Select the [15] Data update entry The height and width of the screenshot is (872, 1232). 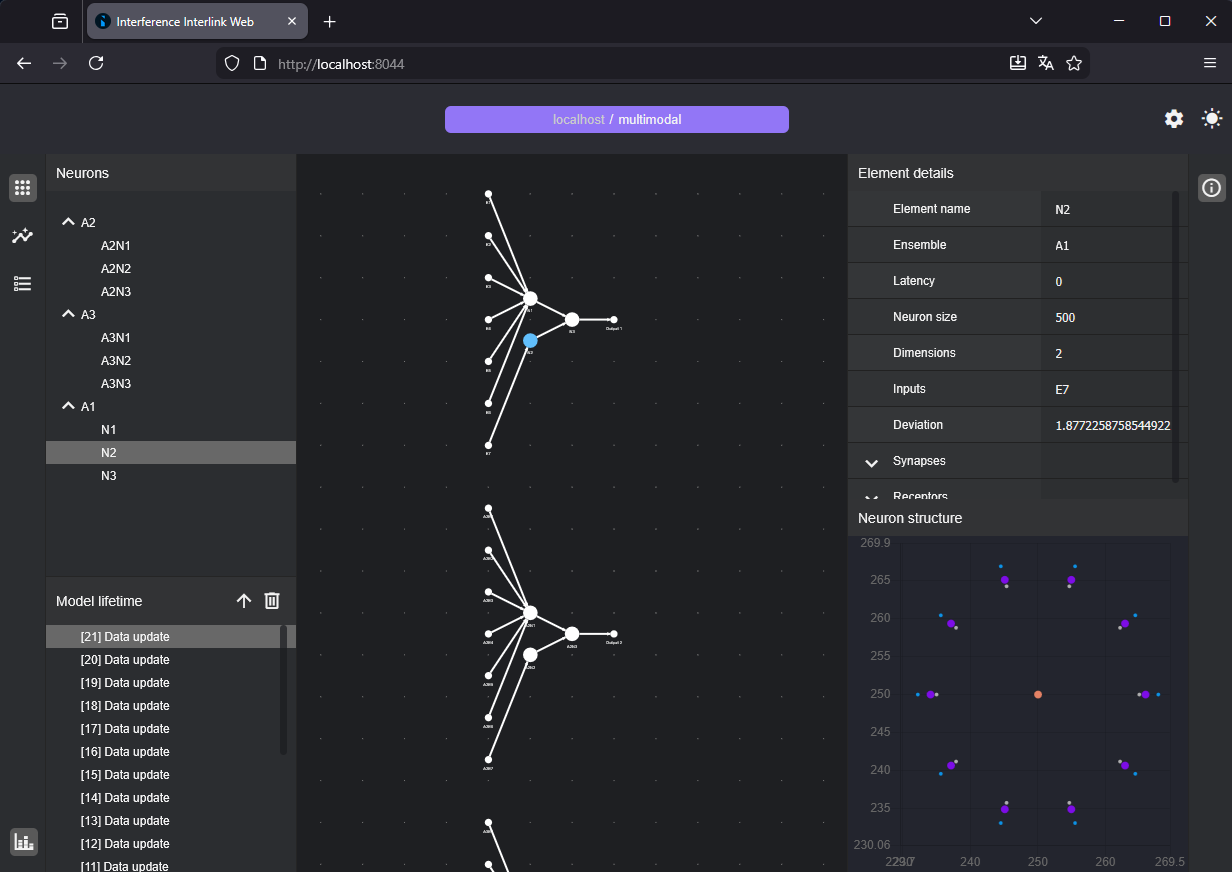[125, 775]
